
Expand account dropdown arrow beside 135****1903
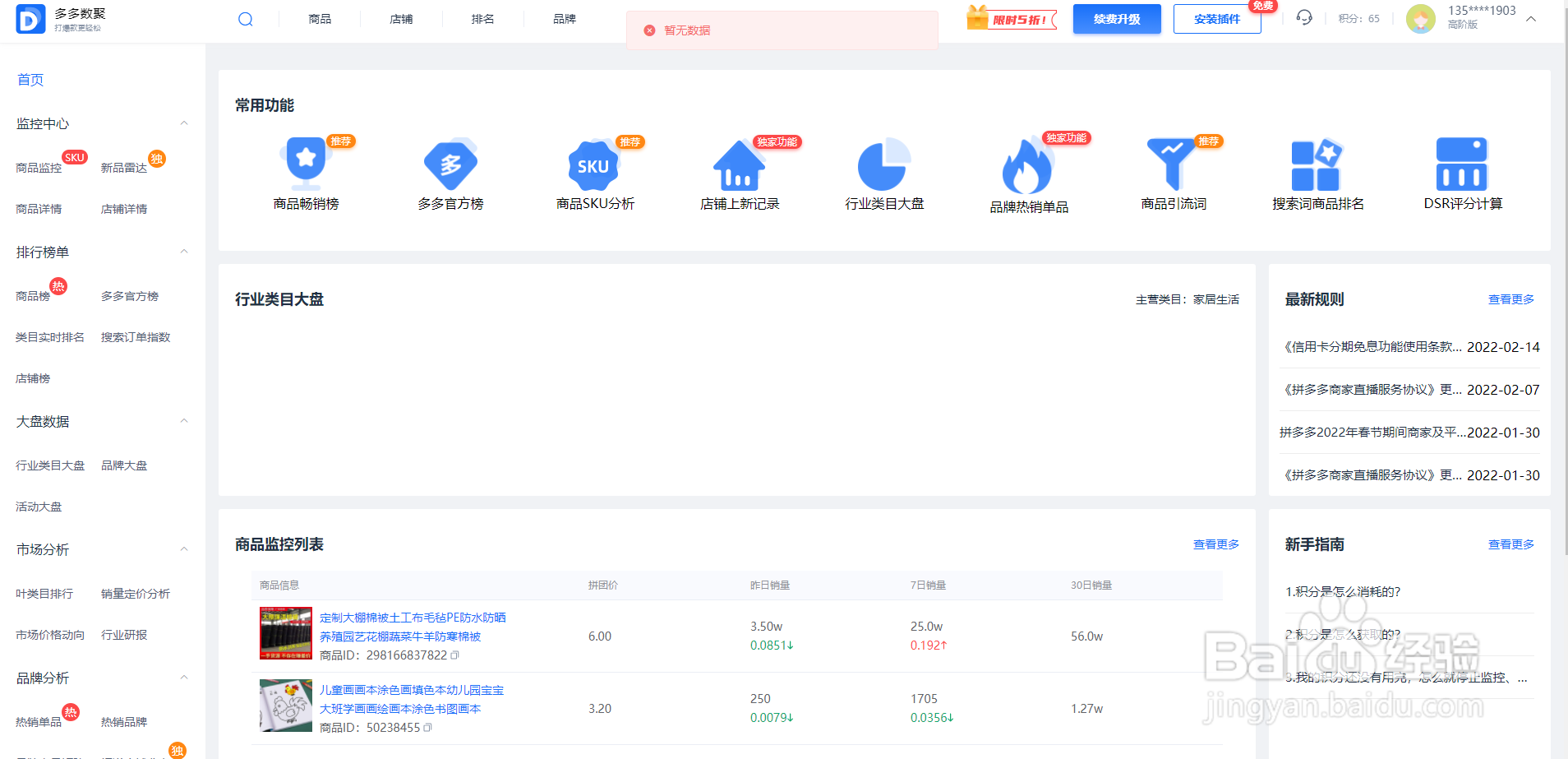click(1531, 19)
